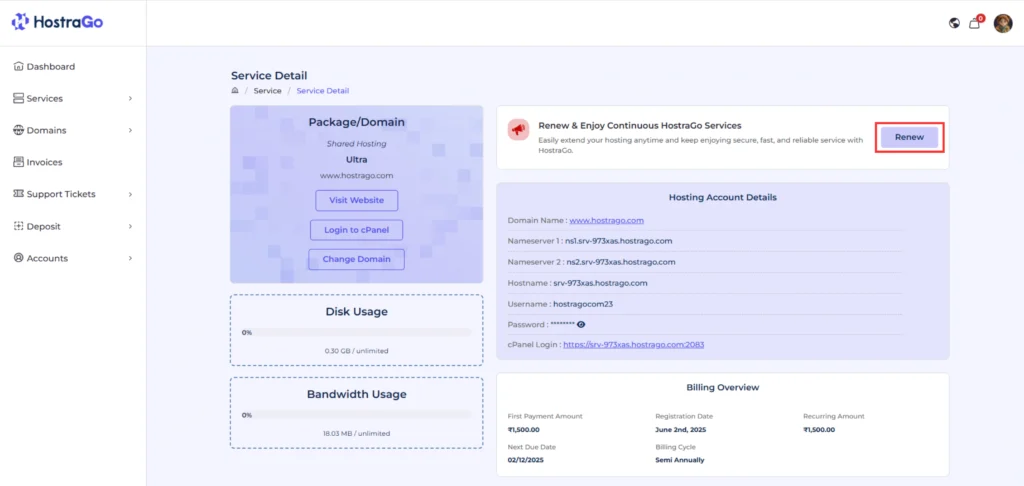This screenshot has height=486, width=1024.
Task: Click the registration date June 2nd, 2025
Action: 680,430
